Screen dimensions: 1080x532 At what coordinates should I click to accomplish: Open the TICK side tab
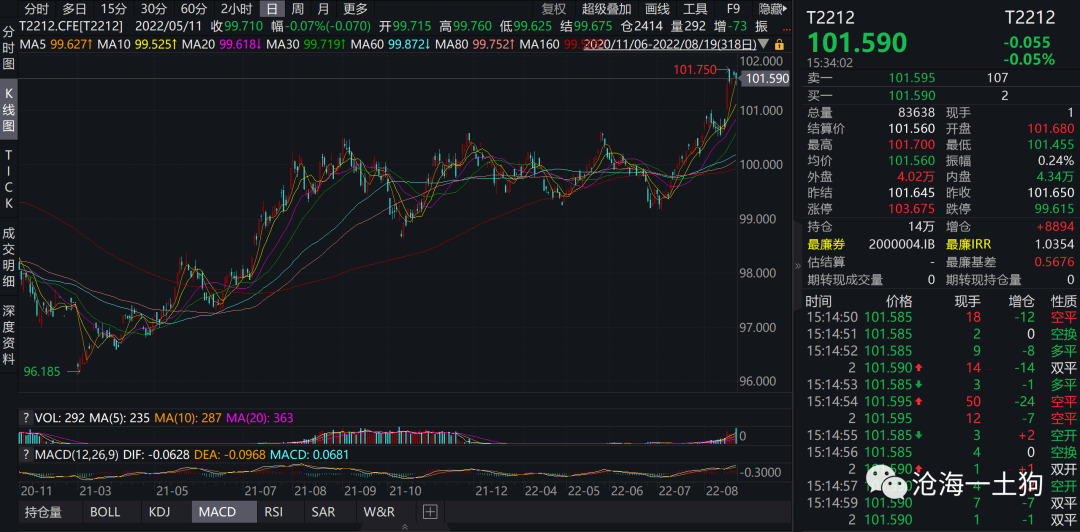click(x=9, y=180)
